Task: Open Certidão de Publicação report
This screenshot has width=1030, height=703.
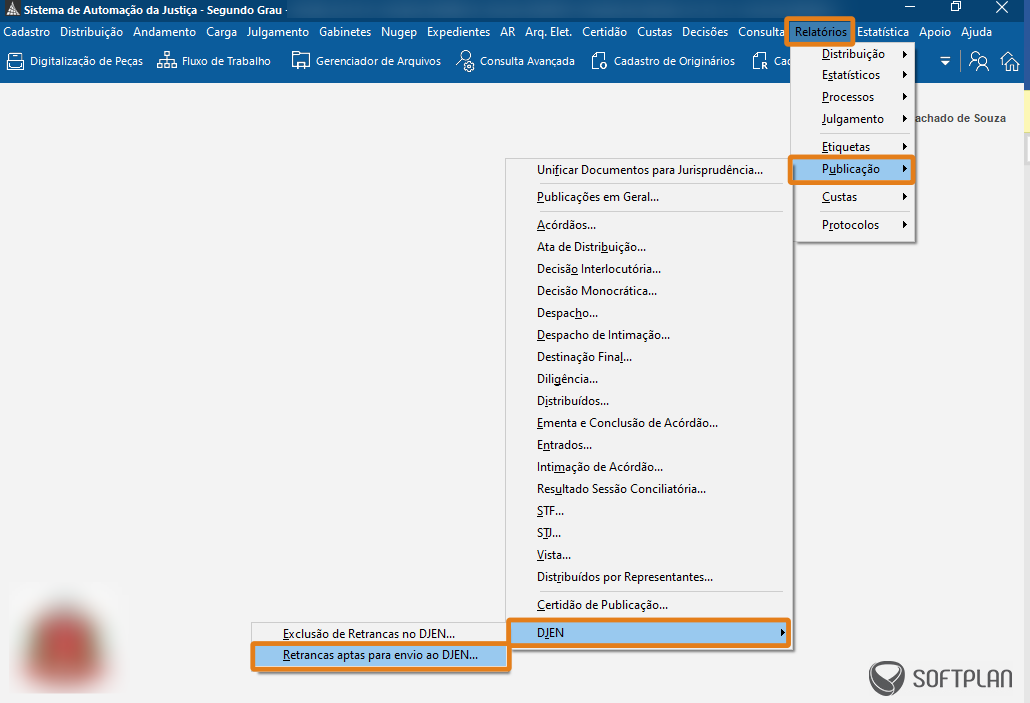Action: [602, 605]
